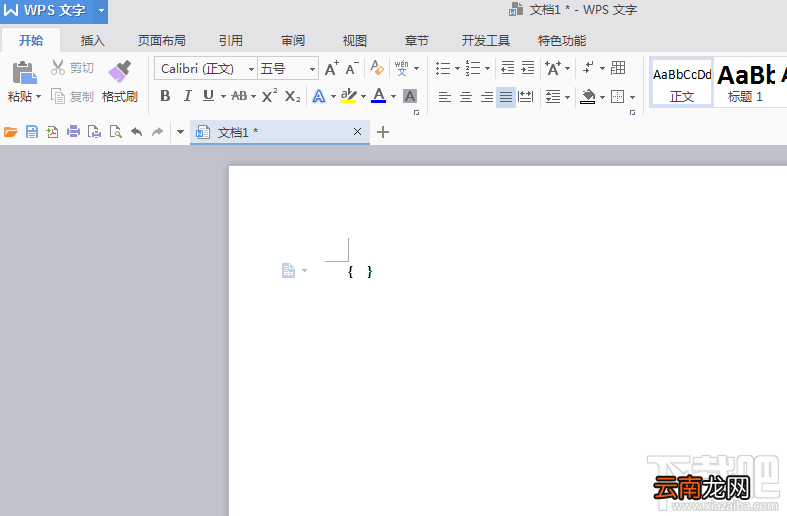Expand the Paste options arrow
The height and width of the screenshot is (516, 787).
tap(38, 96)
